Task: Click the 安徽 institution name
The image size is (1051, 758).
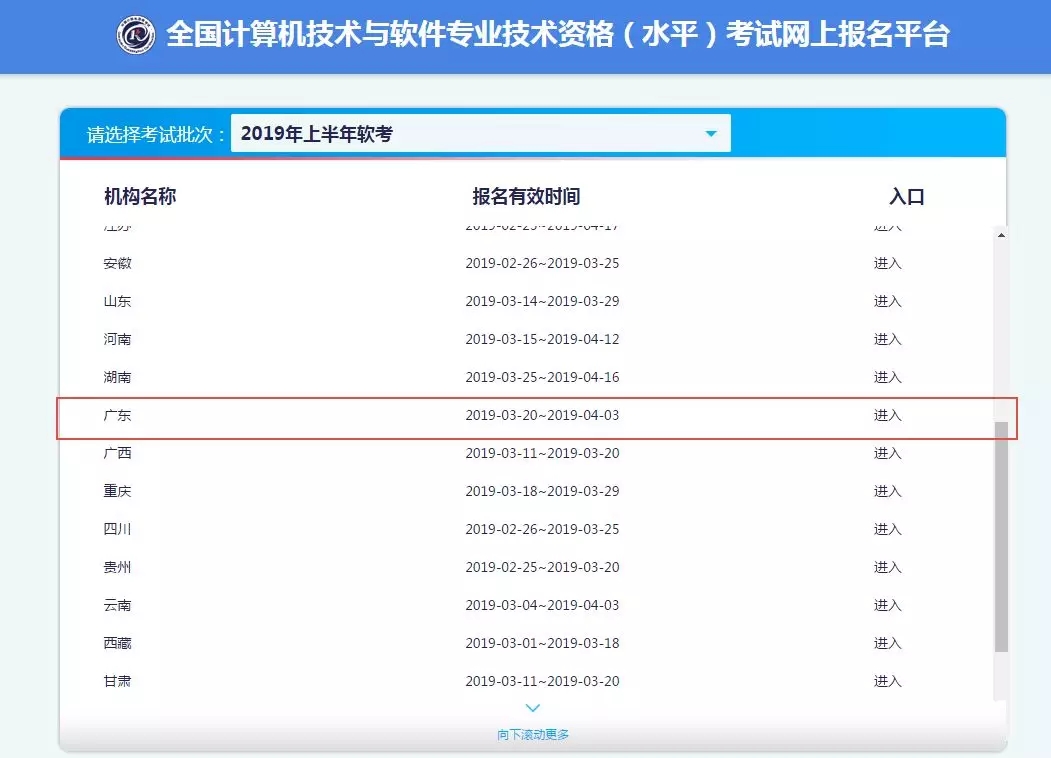Action: point(117,263)
